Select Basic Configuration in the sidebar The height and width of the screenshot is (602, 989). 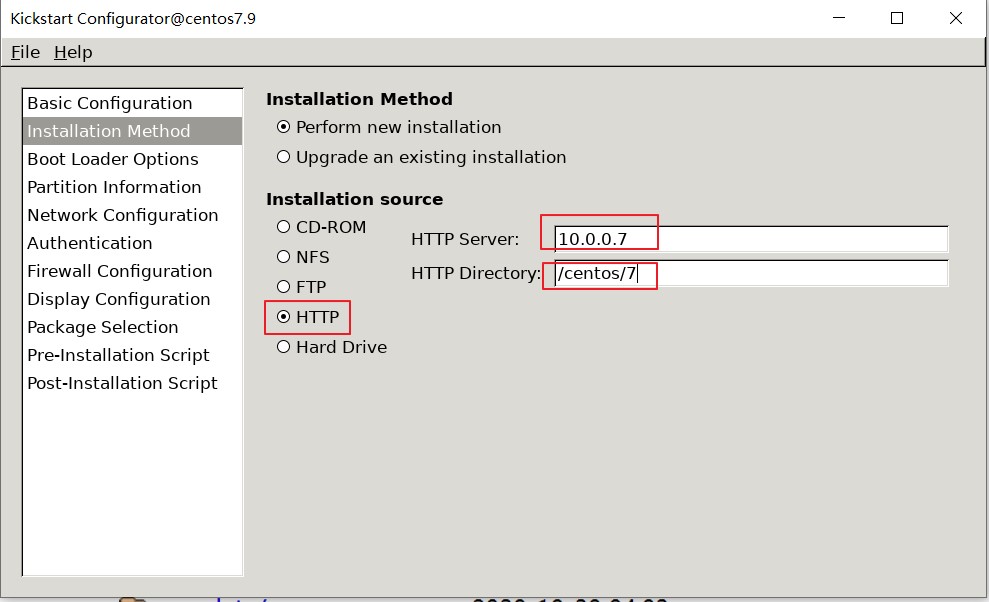point(132,103)
